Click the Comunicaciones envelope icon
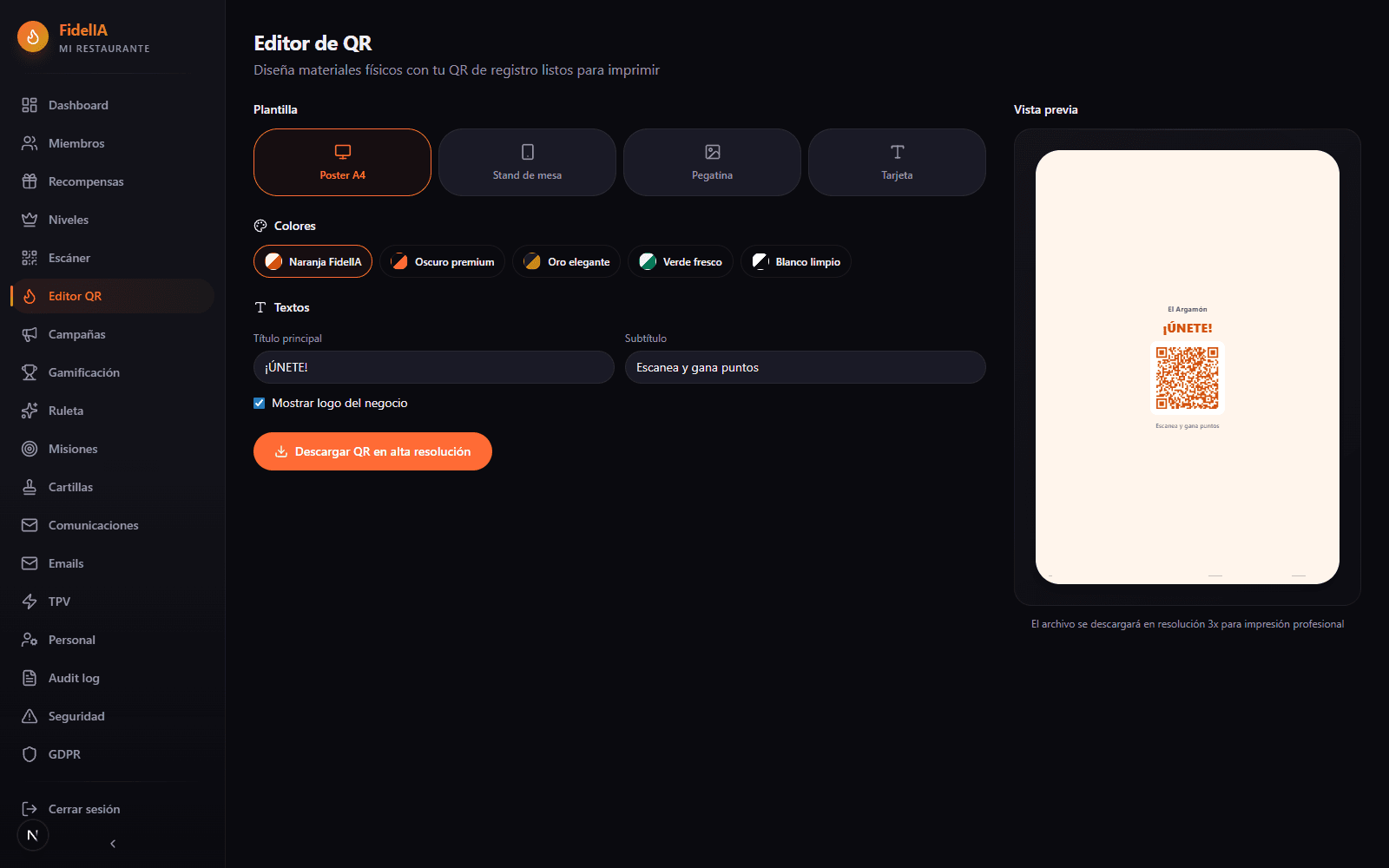 point(30,525)
